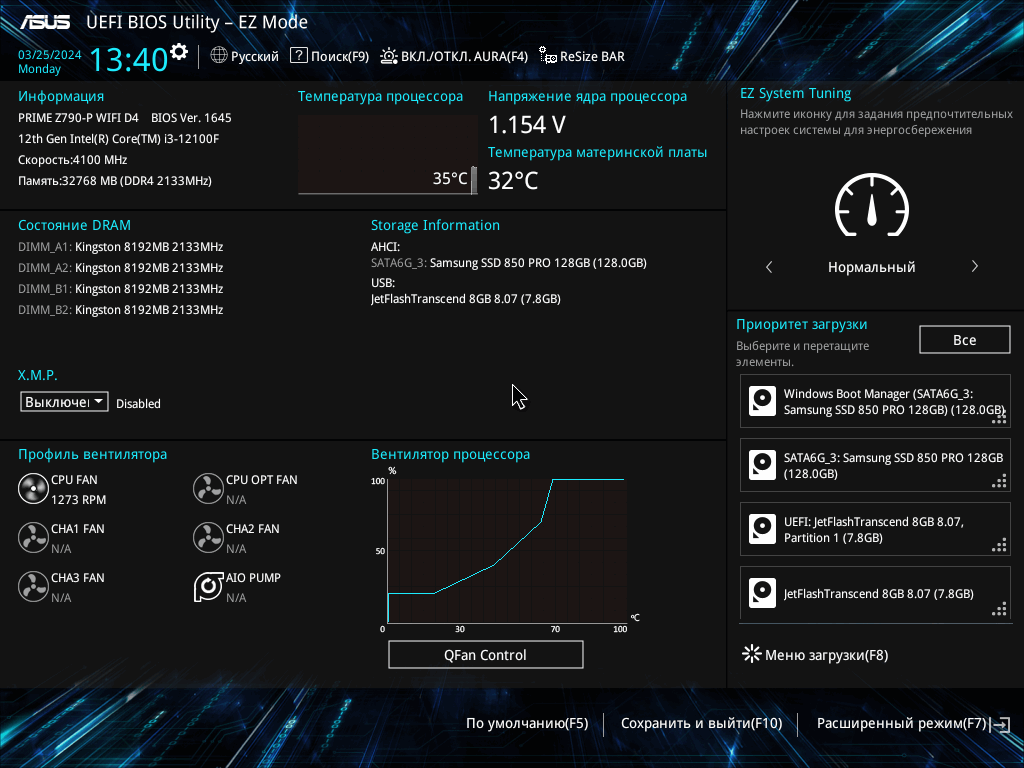Click the globe language icon

pyautogui.click(x=219, y=56)
